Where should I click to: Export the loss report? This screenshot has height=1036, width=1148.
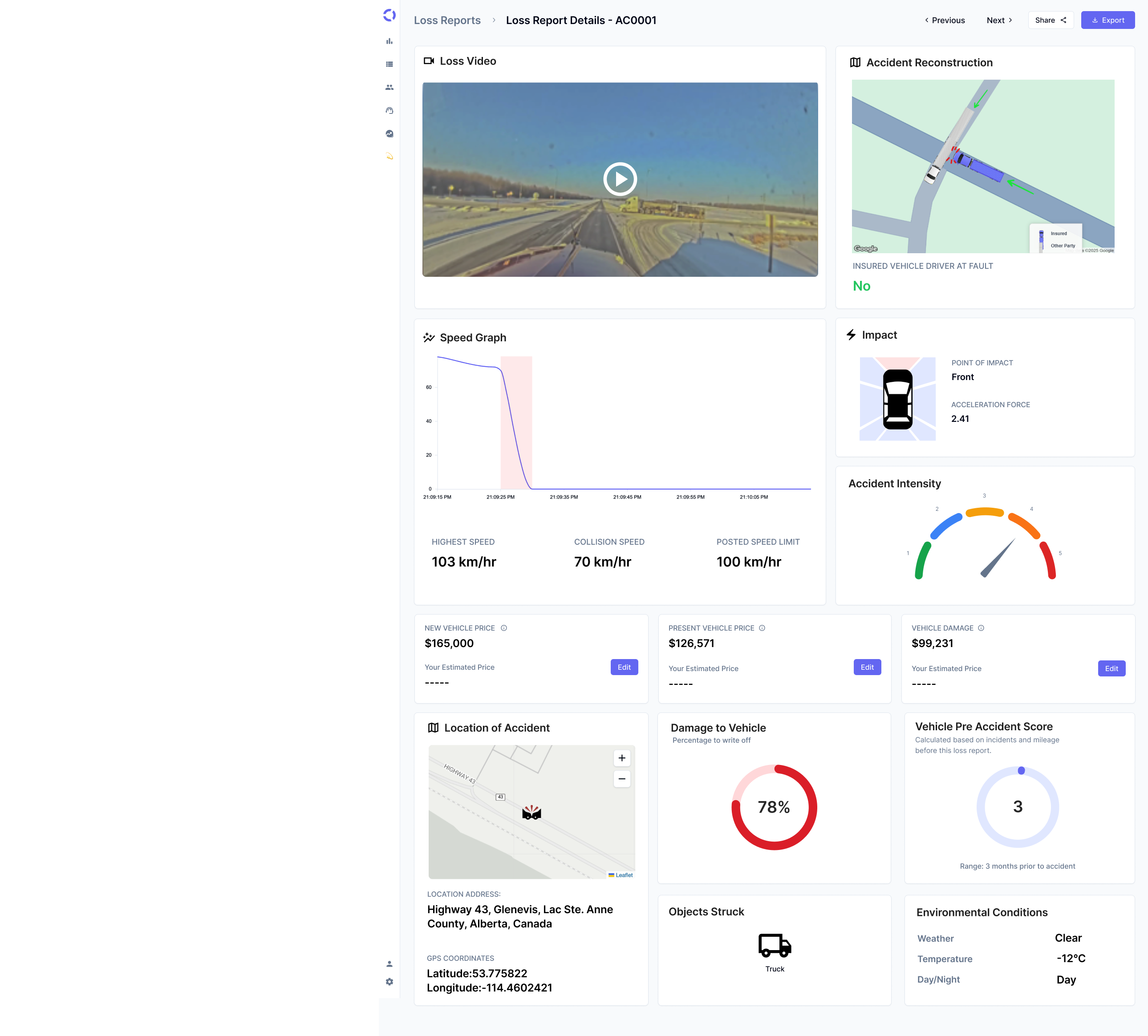(x=1107, y=20)
